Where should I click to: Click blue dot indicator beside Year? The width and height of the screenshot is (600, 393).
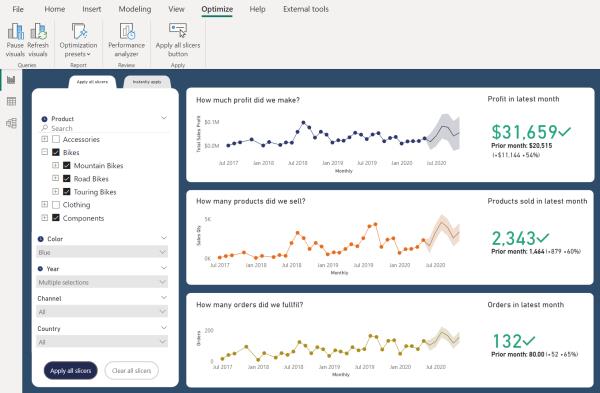40,269
